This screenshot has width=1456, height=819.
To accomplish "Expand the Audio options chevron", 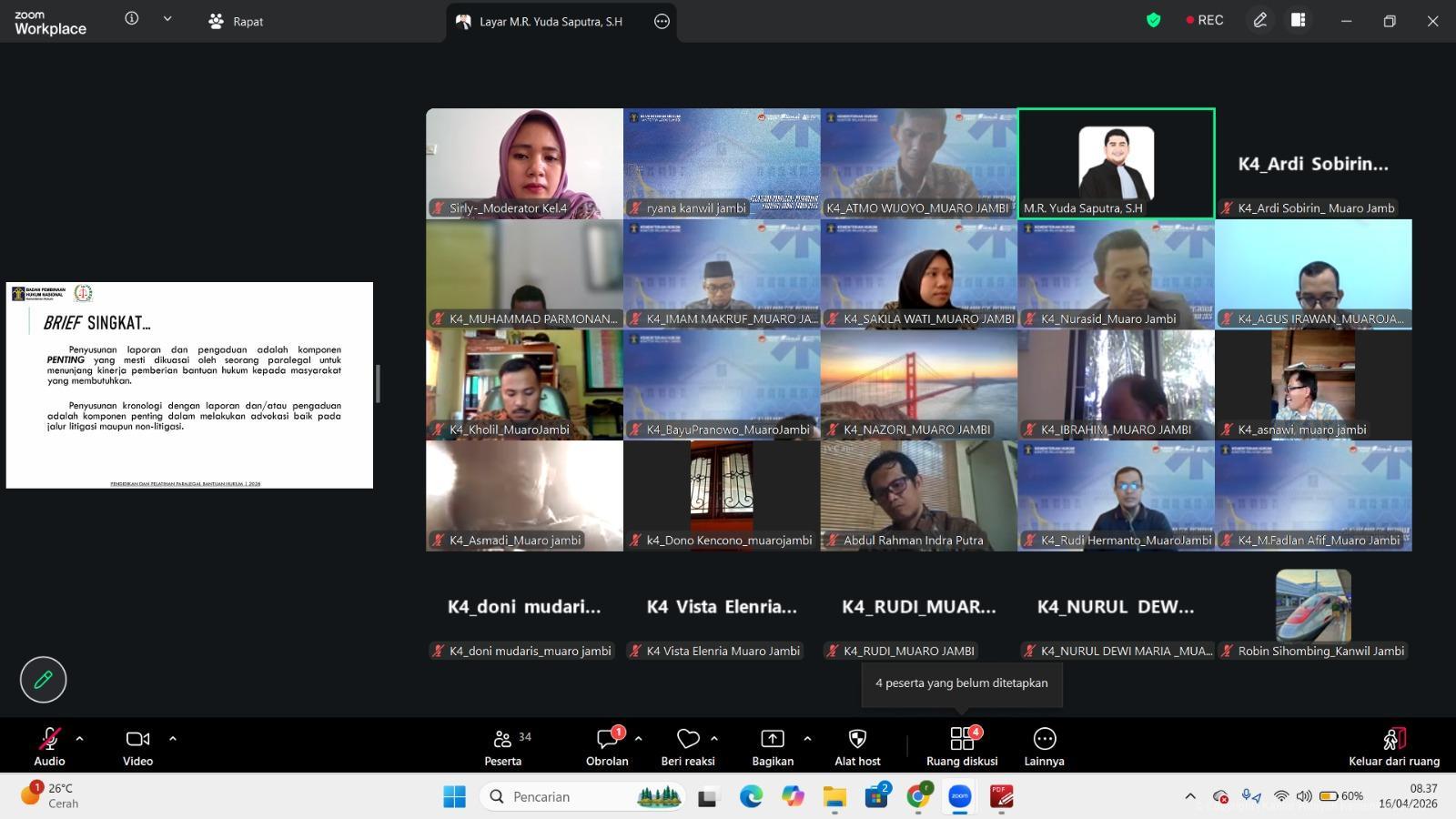I will tap(80, 738).
